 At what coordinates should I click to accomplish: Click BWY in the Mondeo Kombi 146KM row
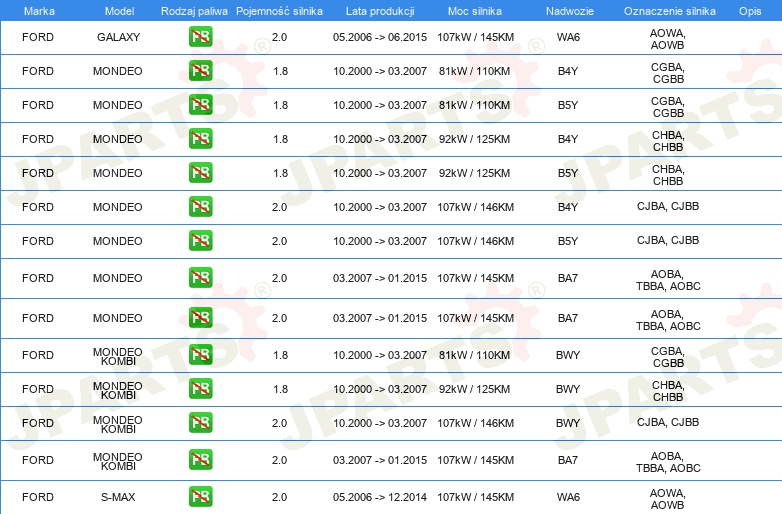coord(568,423)
